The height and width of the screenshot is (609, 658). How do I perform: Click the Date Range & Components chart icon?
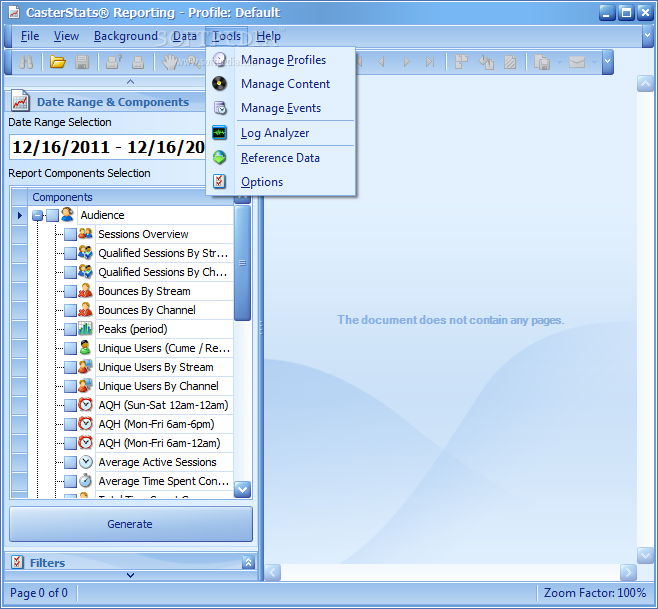click(20, 101)
